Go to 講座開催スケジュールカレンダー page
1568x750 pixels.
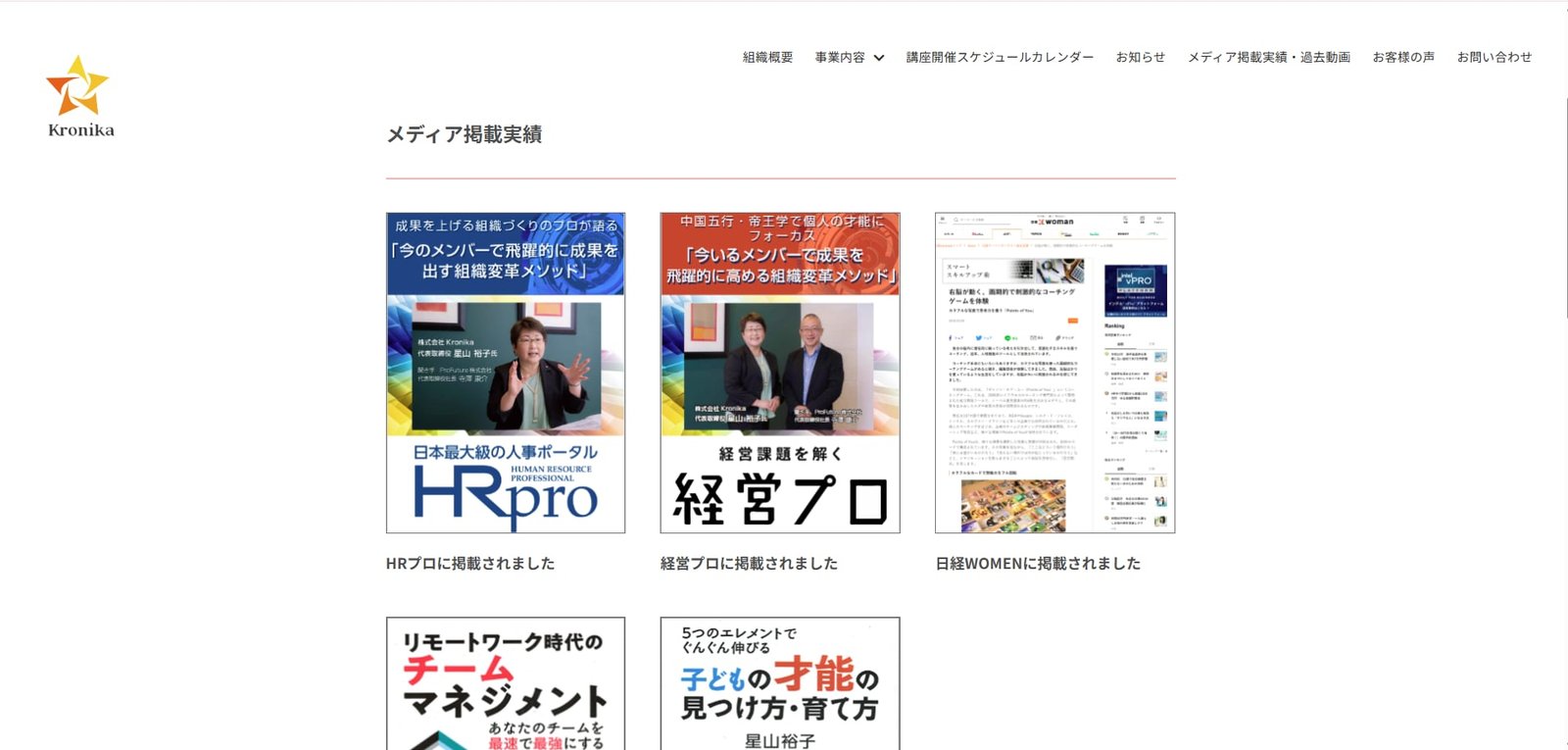coord(1000,58)
